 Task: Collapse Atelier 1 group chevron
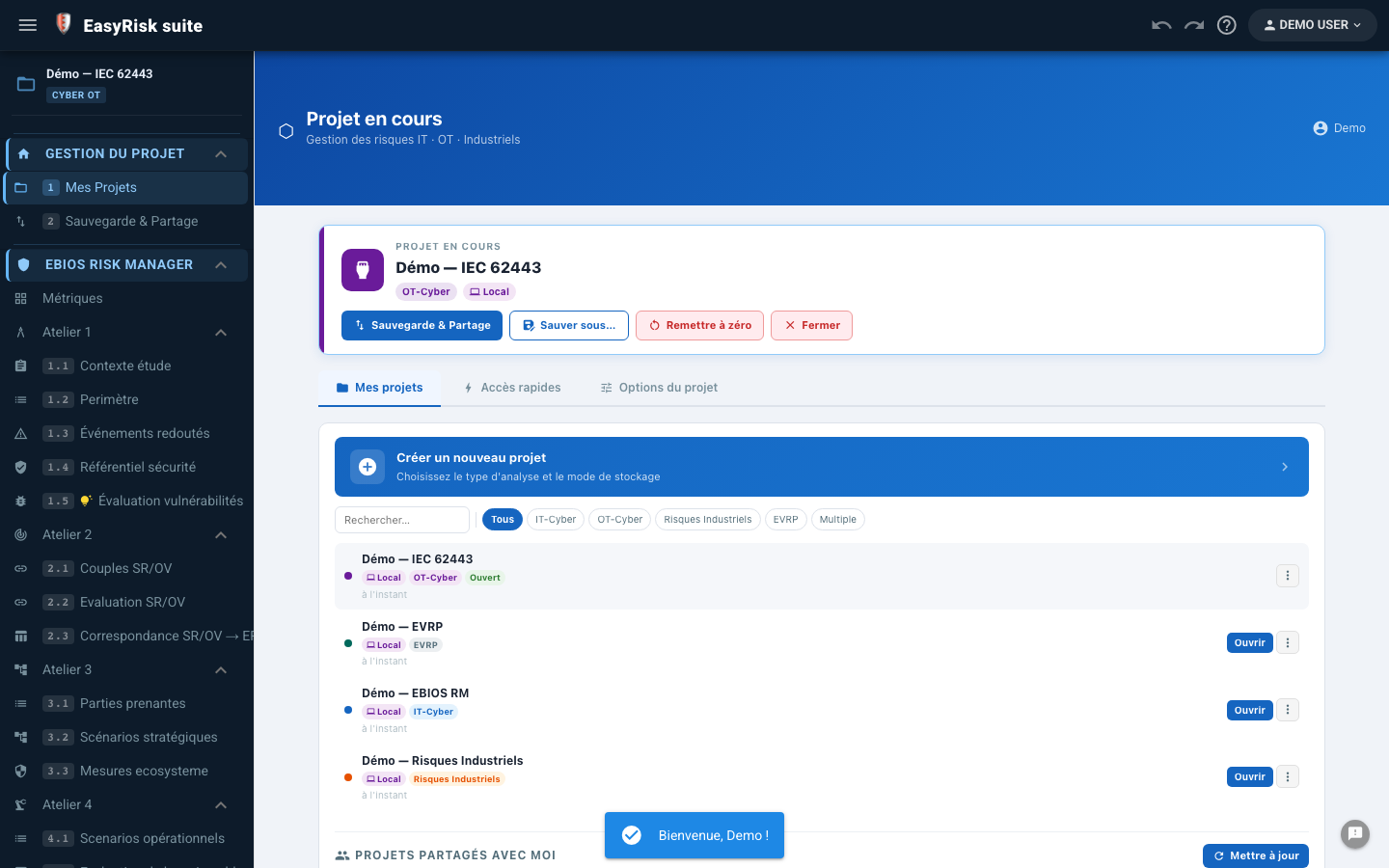click(221, 333)
